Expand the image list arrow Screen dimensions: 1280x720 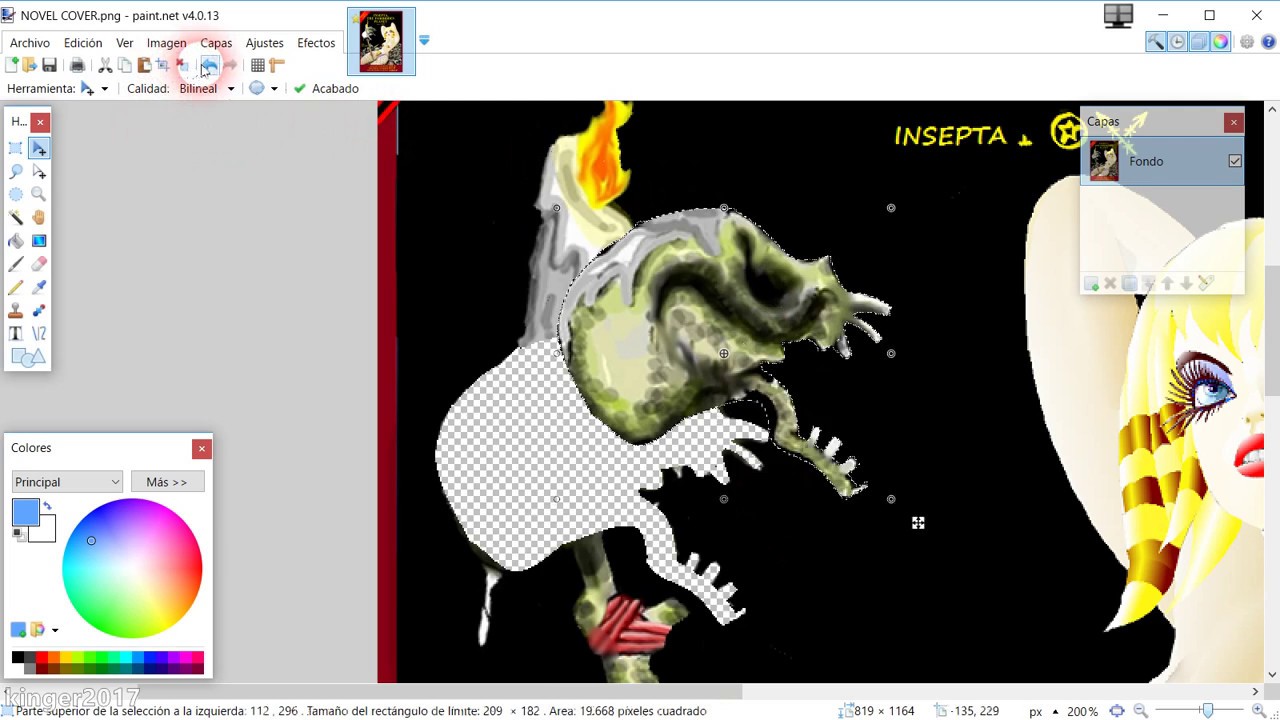tap(424, 41)
